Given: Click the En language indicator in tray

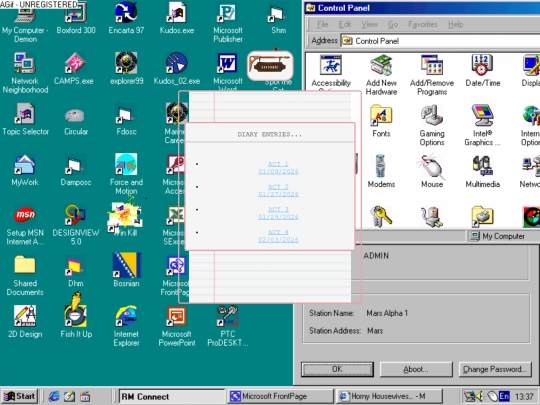Looking at the screenshot, I should (x=504, y=396).
